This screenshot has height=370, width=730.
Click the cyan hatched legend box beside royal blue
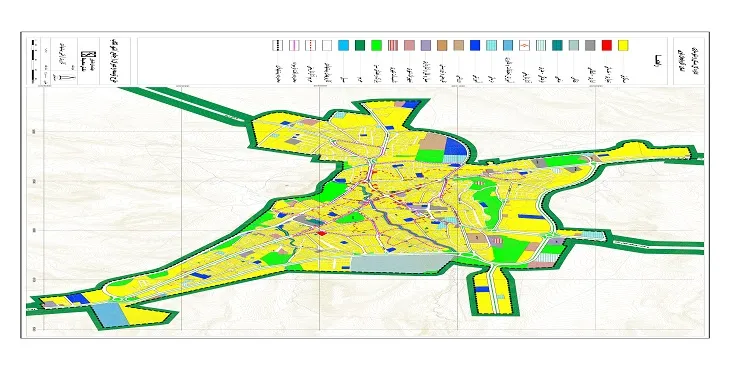pyautogui.click(x=491, y=45)
